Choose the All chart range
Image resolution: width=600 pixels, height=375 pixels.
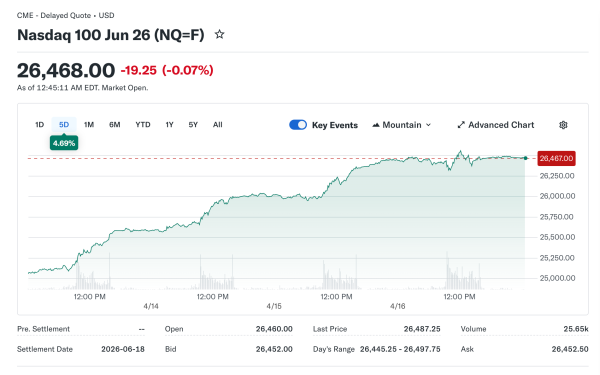point(217,124)
